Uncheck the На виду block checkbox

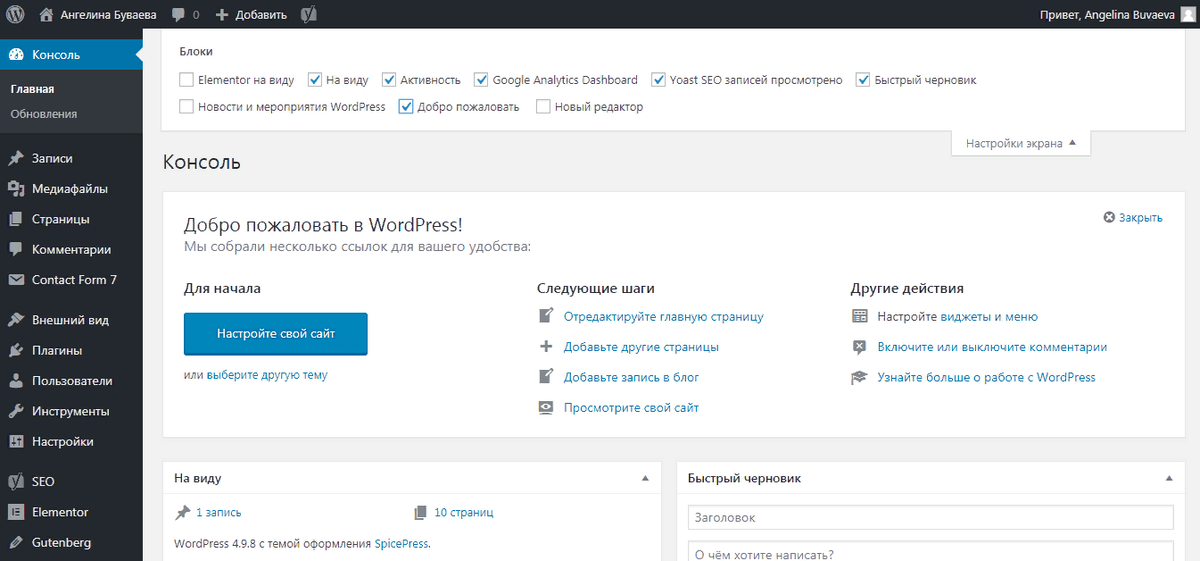tap(314, 80)
